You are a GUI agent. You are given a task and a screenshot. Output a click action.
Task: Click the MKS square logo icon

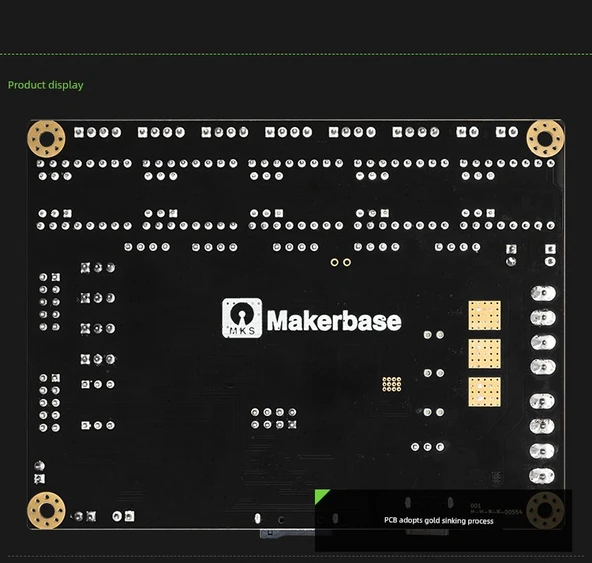242,318
